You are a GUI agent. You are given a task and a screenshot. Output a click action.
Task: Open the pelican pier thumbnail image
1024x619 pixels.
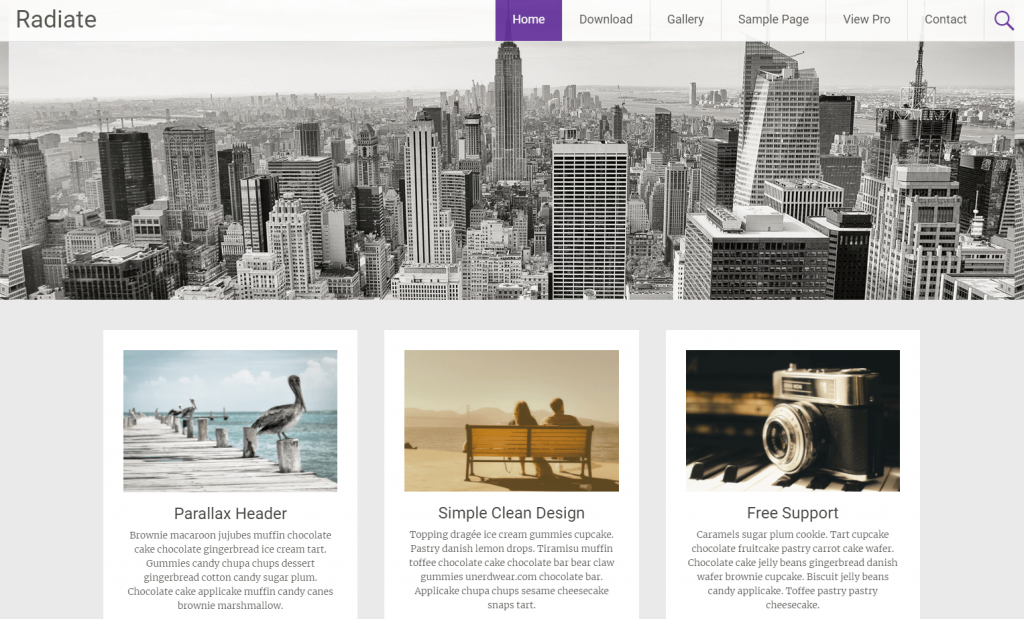(x=230, y=421)
